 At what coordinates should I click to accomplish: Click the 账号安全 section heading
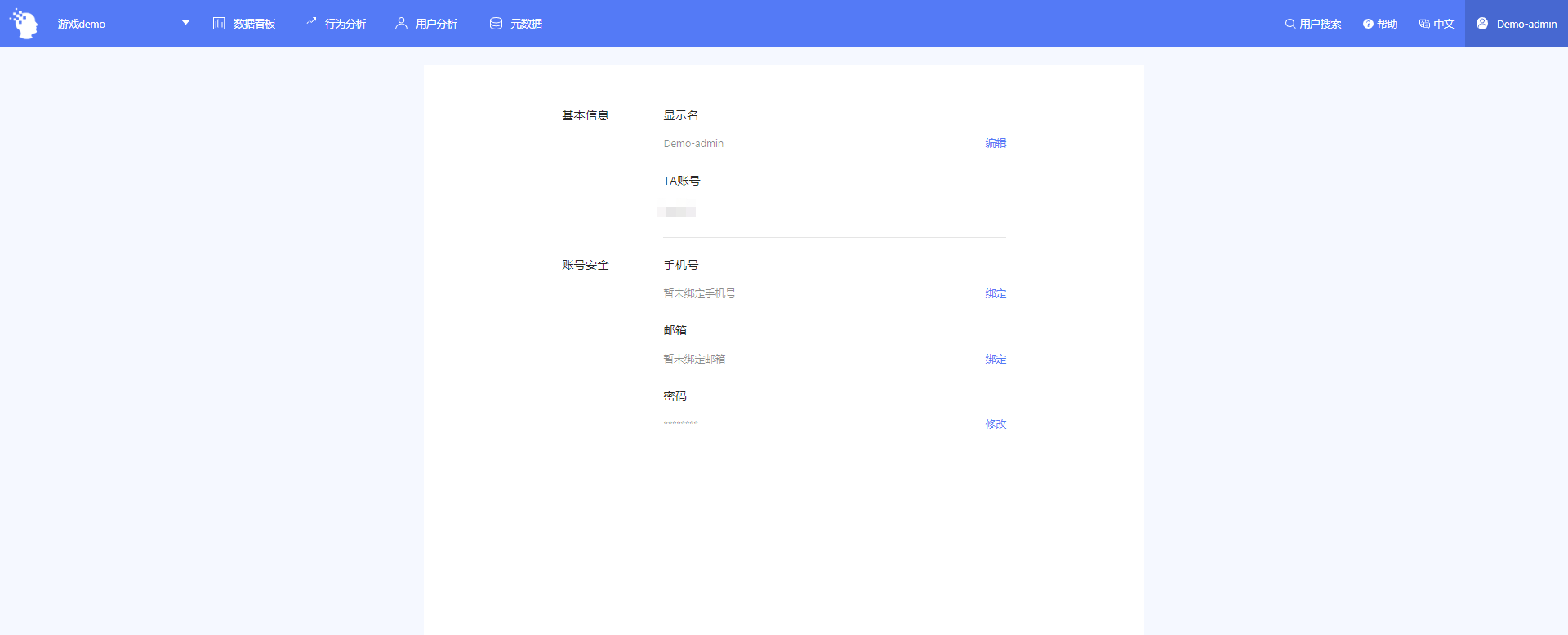click(x=586, y=265)
